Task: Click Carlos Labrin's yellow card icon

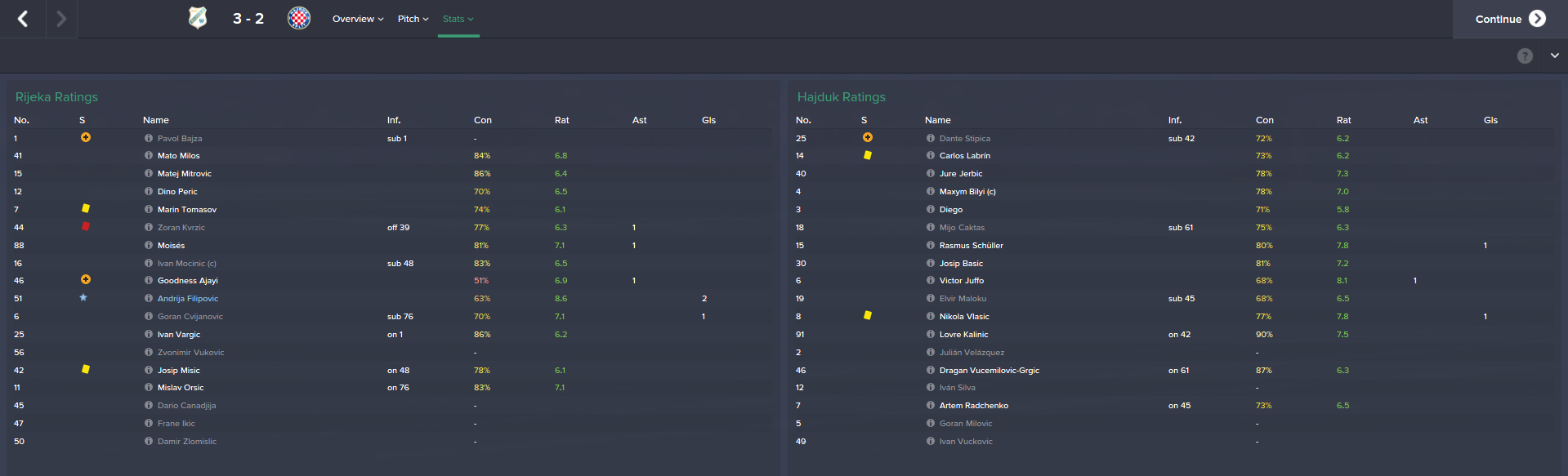Action: click(x=868, y=155)
